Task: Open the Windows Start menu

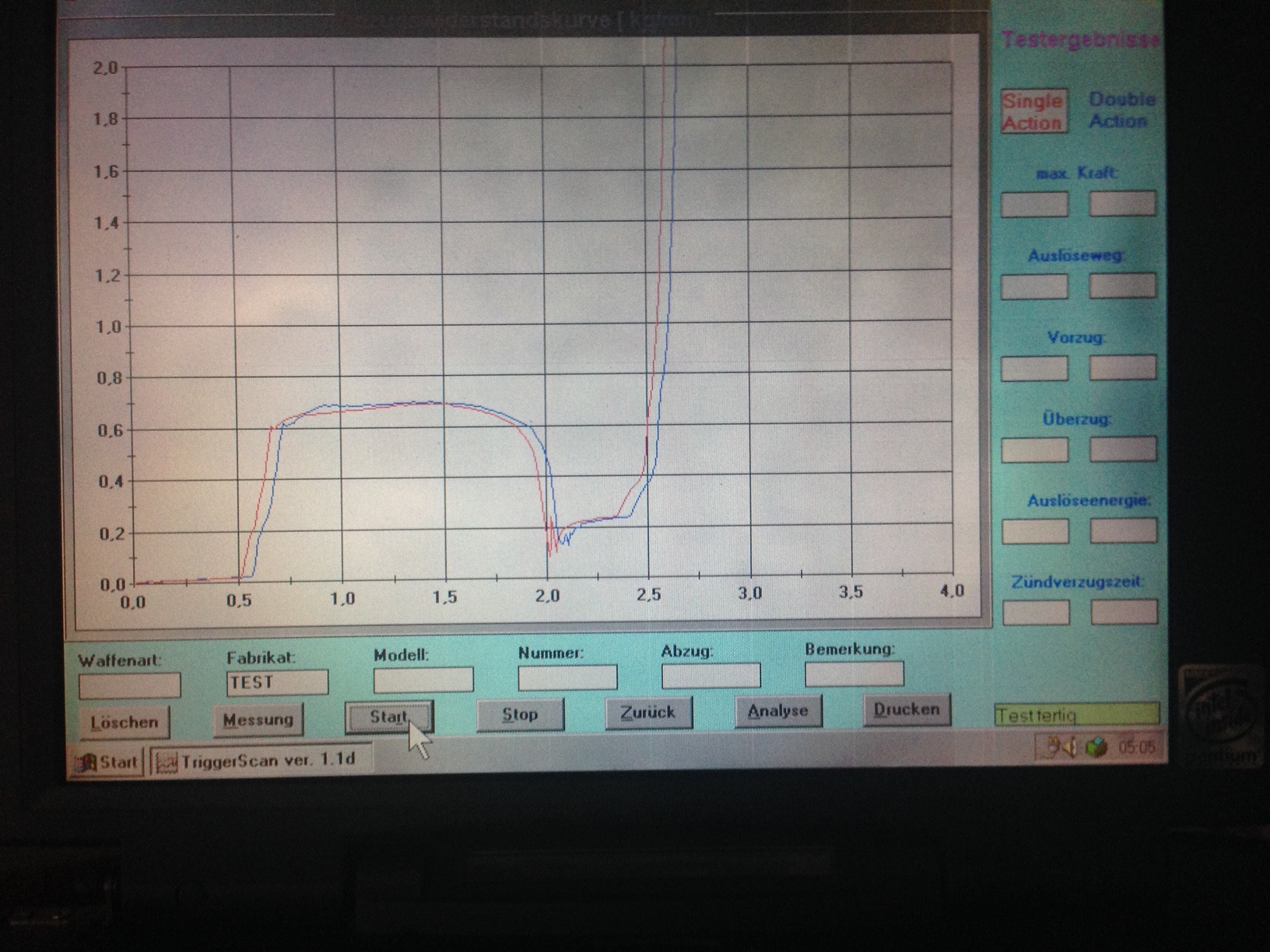Action: (x=107, y=762)
